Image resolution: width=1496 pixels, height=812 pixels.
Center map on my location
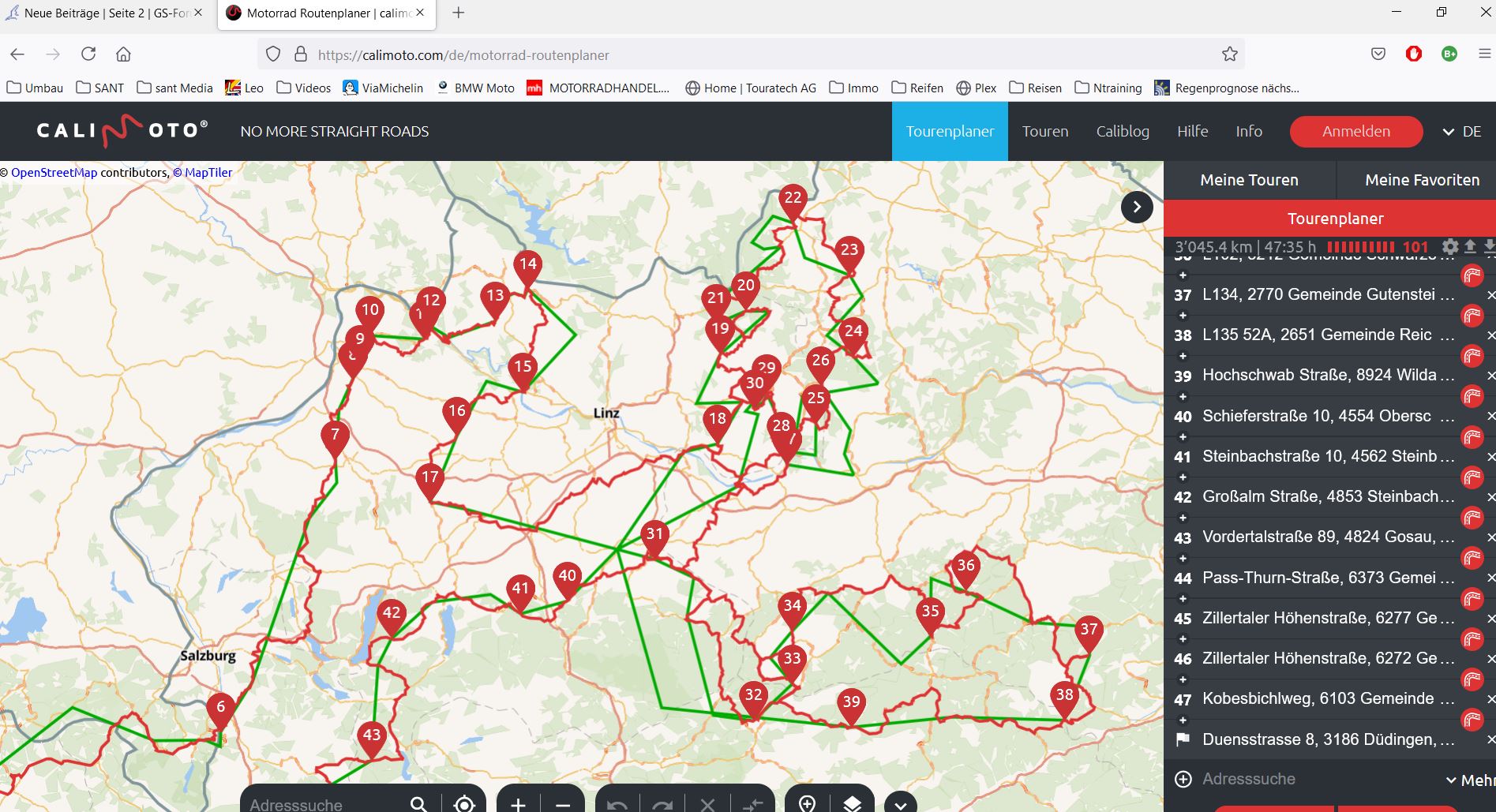464,804
